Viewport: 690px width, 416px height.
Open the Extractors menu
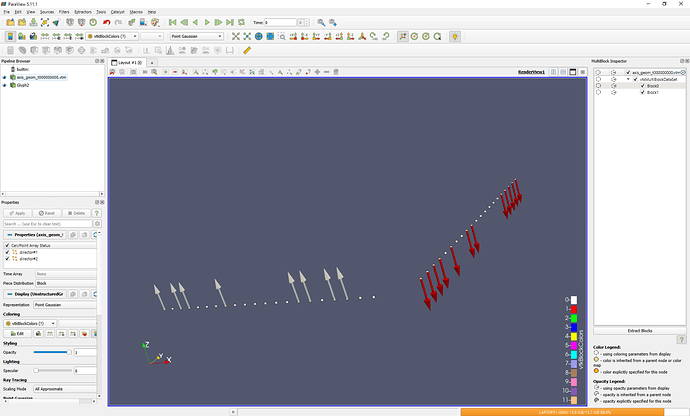(x=83, y=12)
